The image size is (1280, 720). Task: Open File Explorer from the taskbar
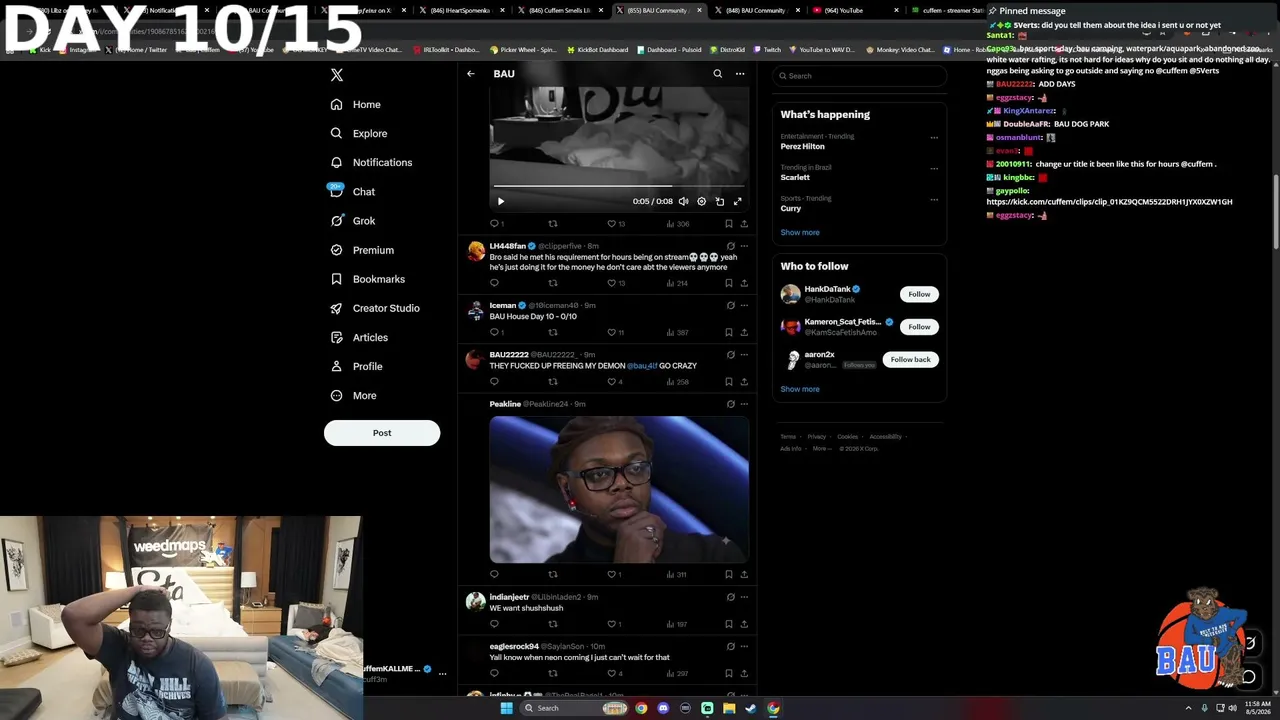pos(729,708)
